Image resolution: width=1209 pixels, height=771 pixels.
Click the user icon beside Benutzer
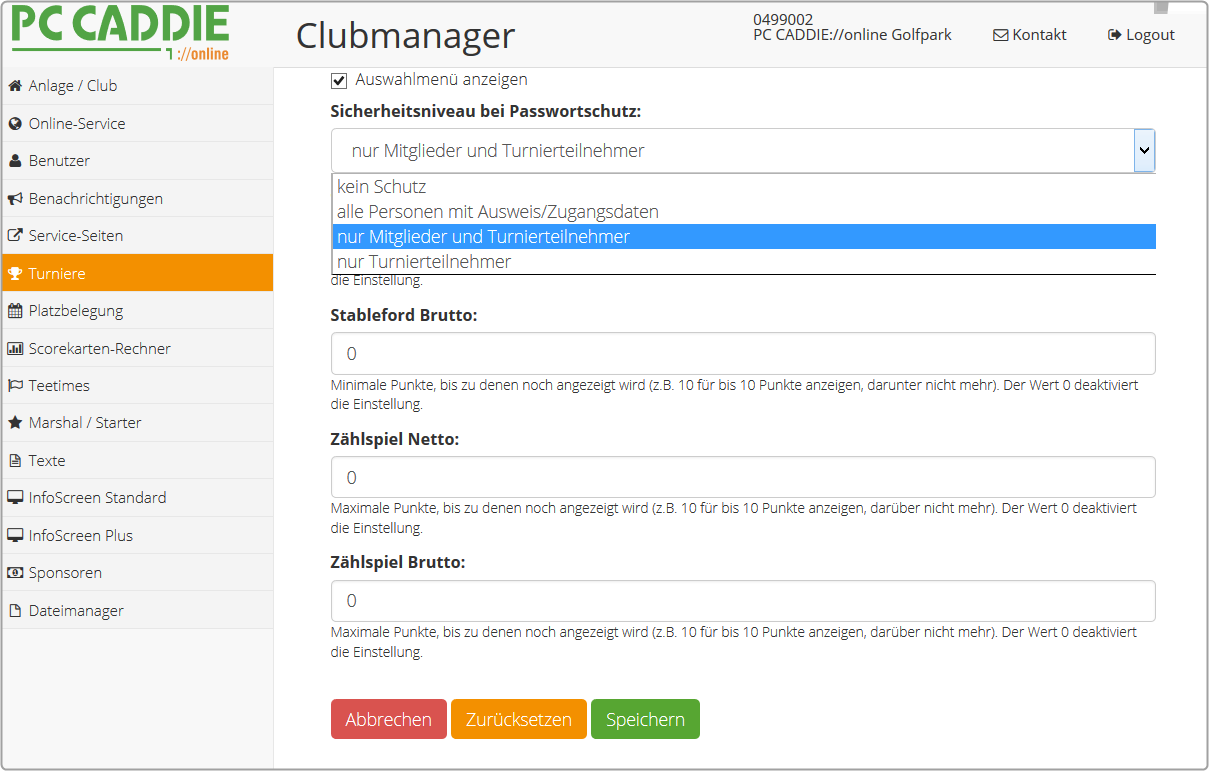pyautogui.click(x=15, y=161)
